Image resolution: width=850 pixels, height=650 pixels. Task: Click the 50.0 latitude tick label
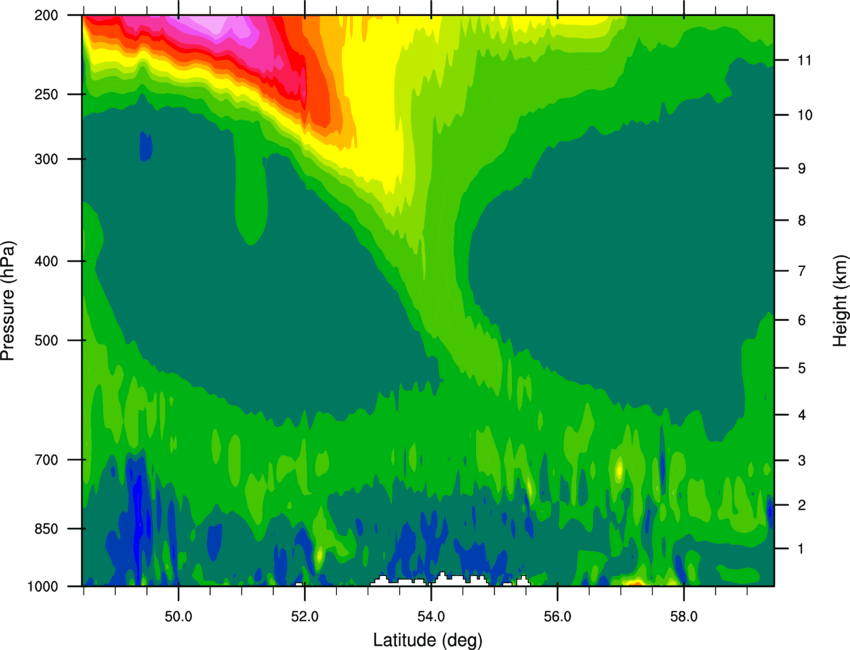(178, 617)
